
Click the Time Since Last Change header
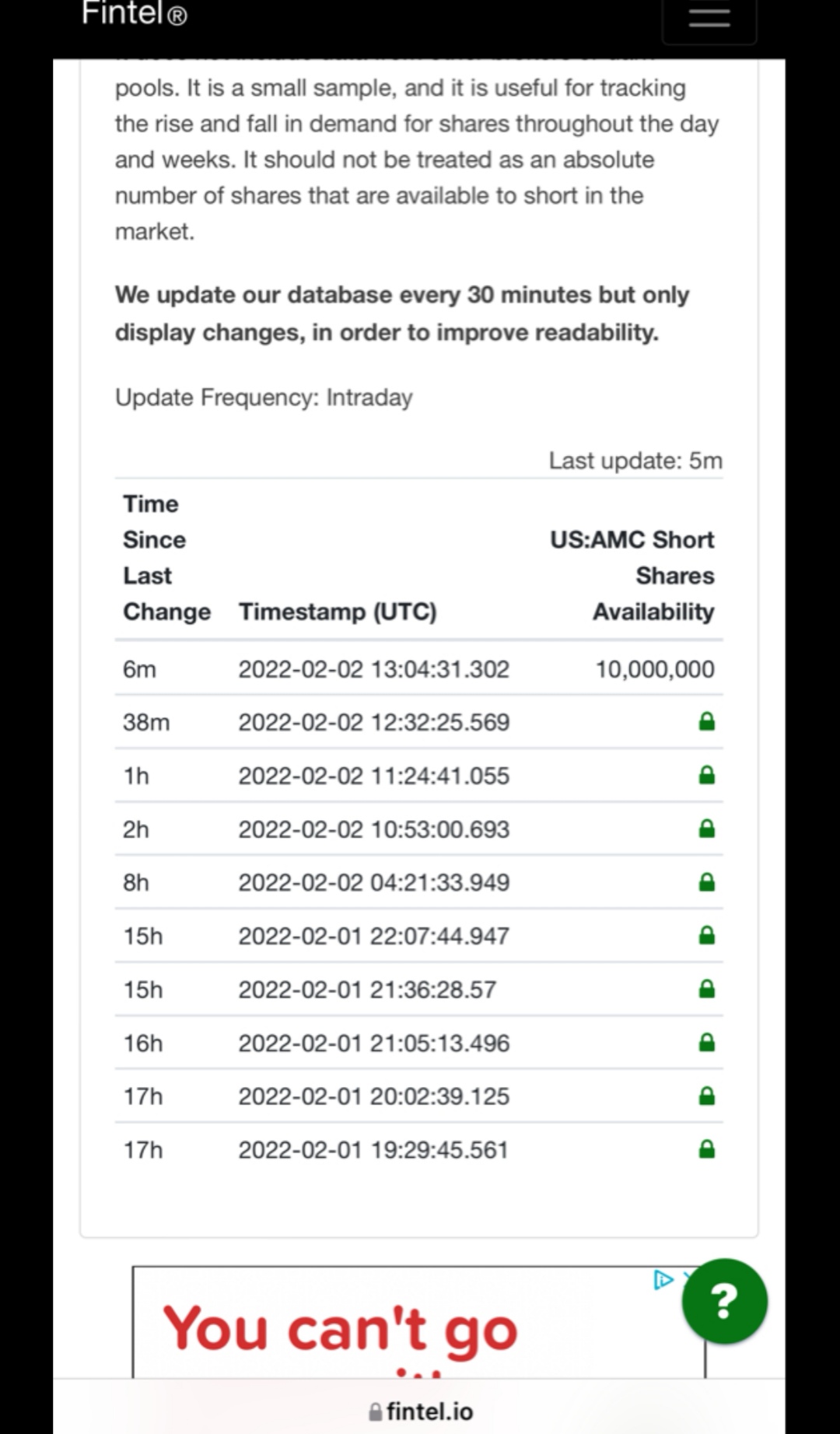166,558
